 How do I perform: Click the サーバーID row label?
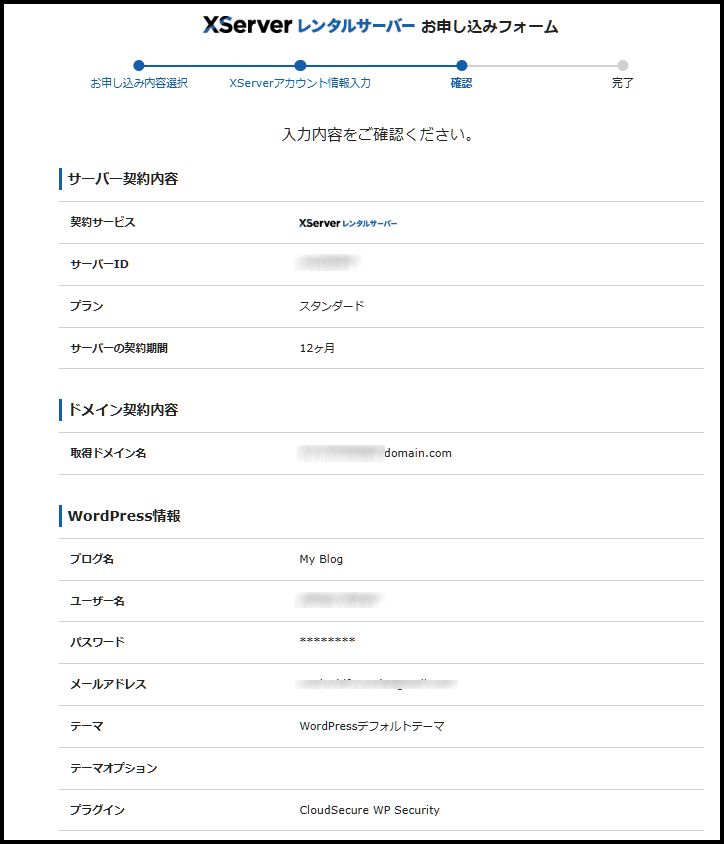tap(100, 264)
